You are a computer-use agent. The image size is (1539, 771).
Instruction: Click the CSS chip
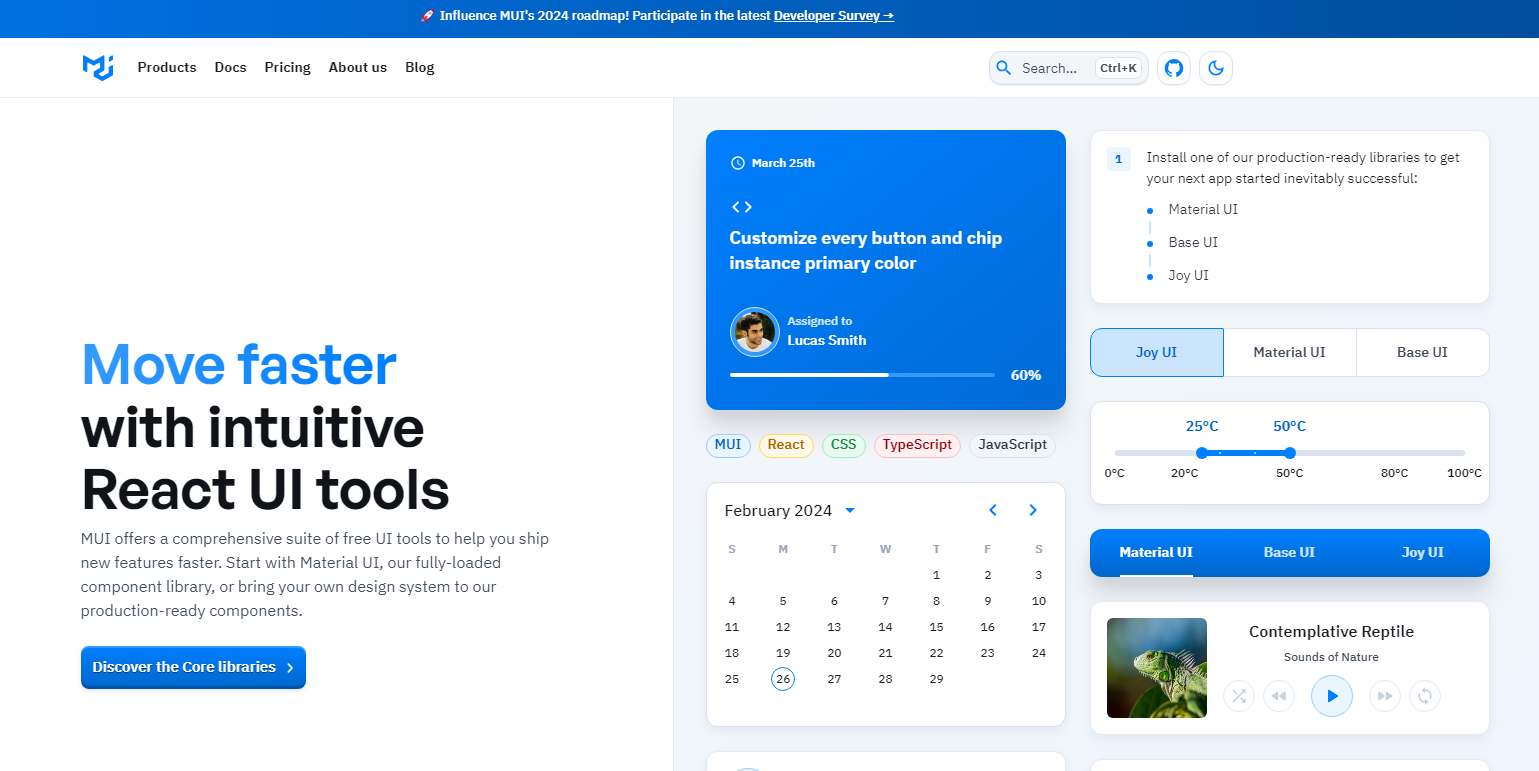click(x=844, y=445)
